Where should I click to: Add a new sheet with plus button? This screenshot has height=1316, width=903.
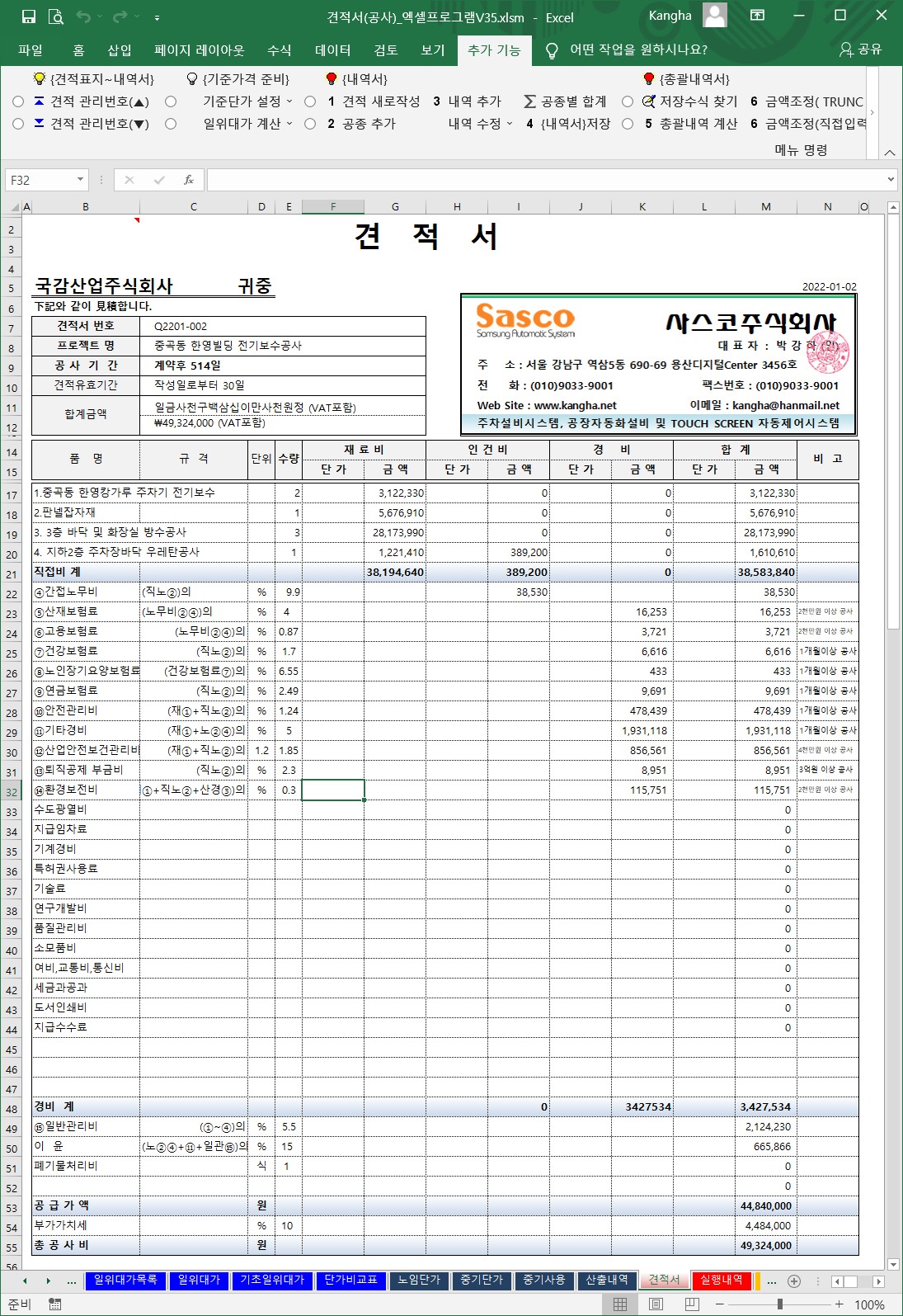point(794,1281)
